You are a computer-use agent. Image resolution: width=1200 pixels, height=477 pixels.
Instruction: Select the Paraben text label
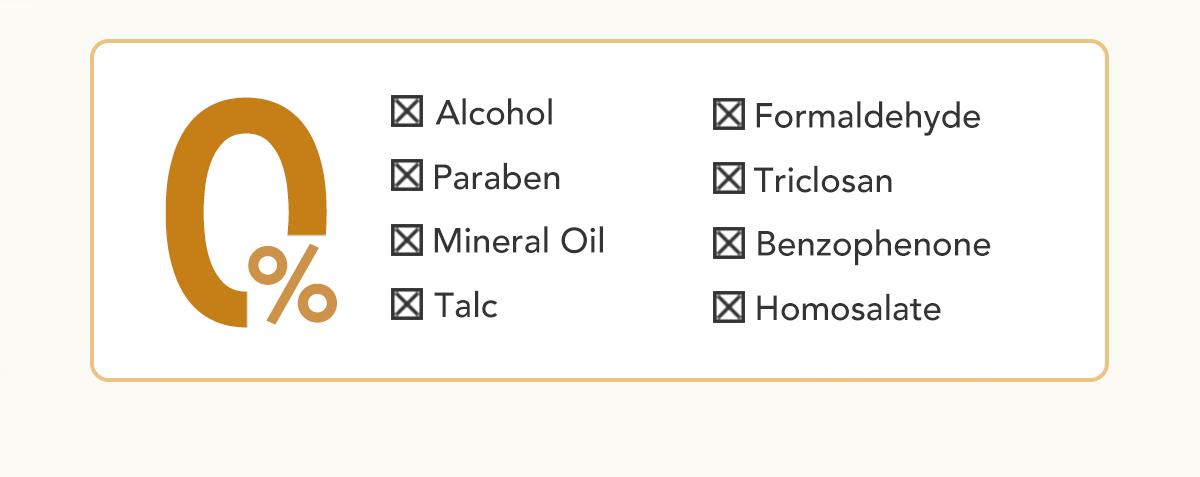point(496,177)
